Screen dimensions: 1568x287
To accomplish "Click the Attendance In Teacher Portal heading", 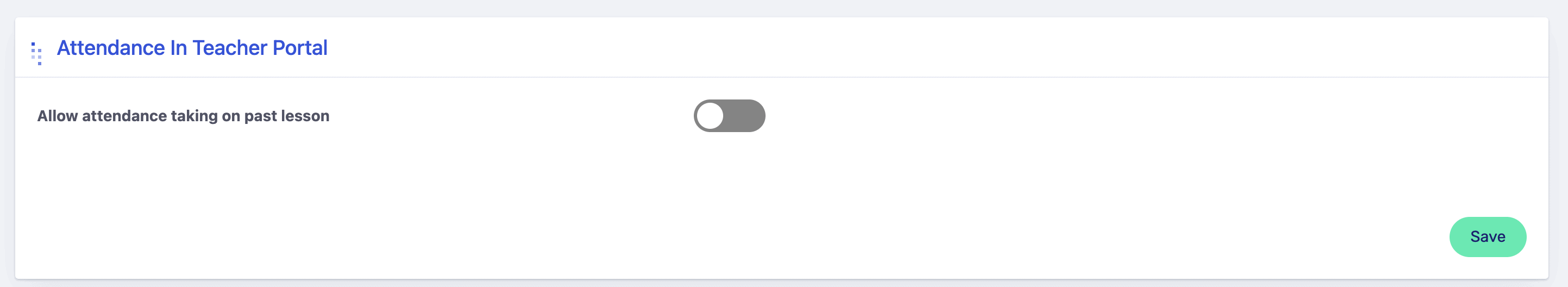I will point(192,47).
